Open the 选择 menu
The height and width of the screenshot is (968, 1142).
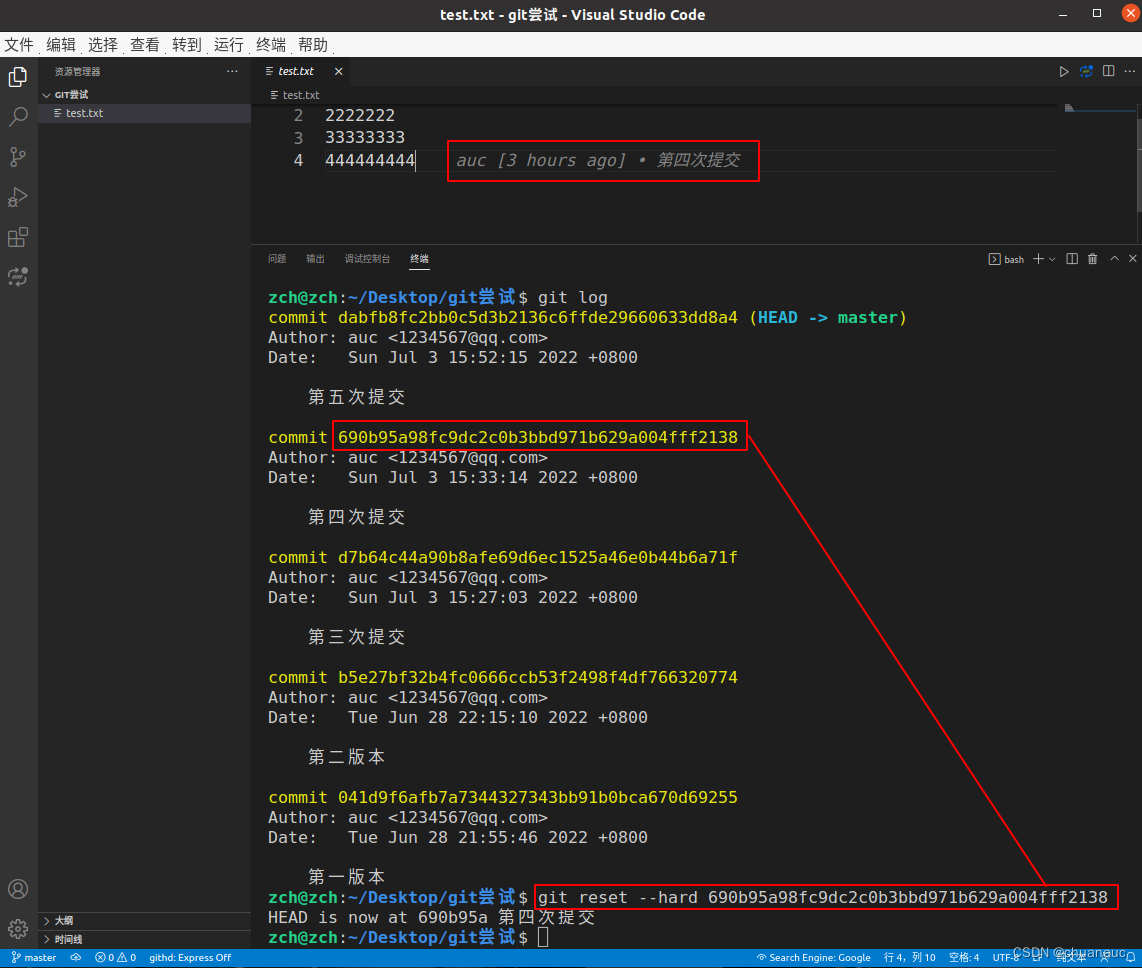[x=103, y=45]
